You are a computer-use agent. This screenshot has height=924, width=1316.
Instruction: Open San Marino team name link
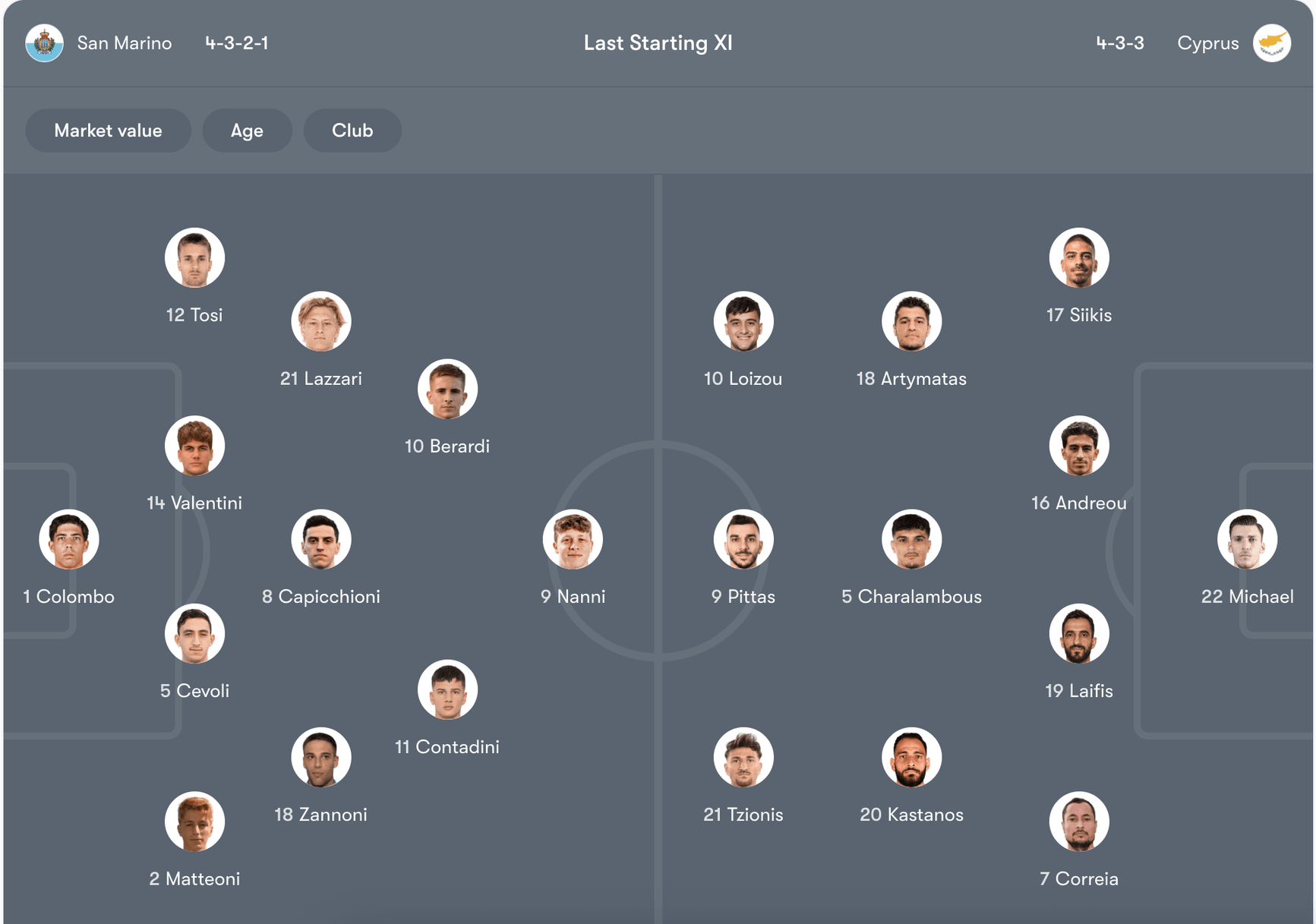pos(125,43)
